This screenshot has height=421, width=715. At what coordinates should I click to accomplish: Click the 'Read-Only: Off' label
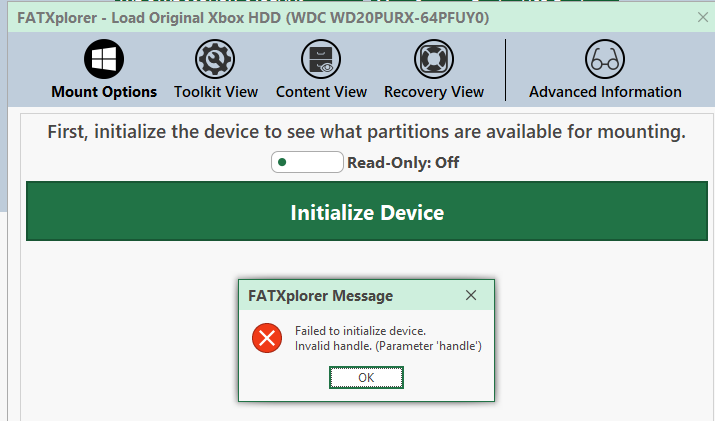[x=403, y=162]
